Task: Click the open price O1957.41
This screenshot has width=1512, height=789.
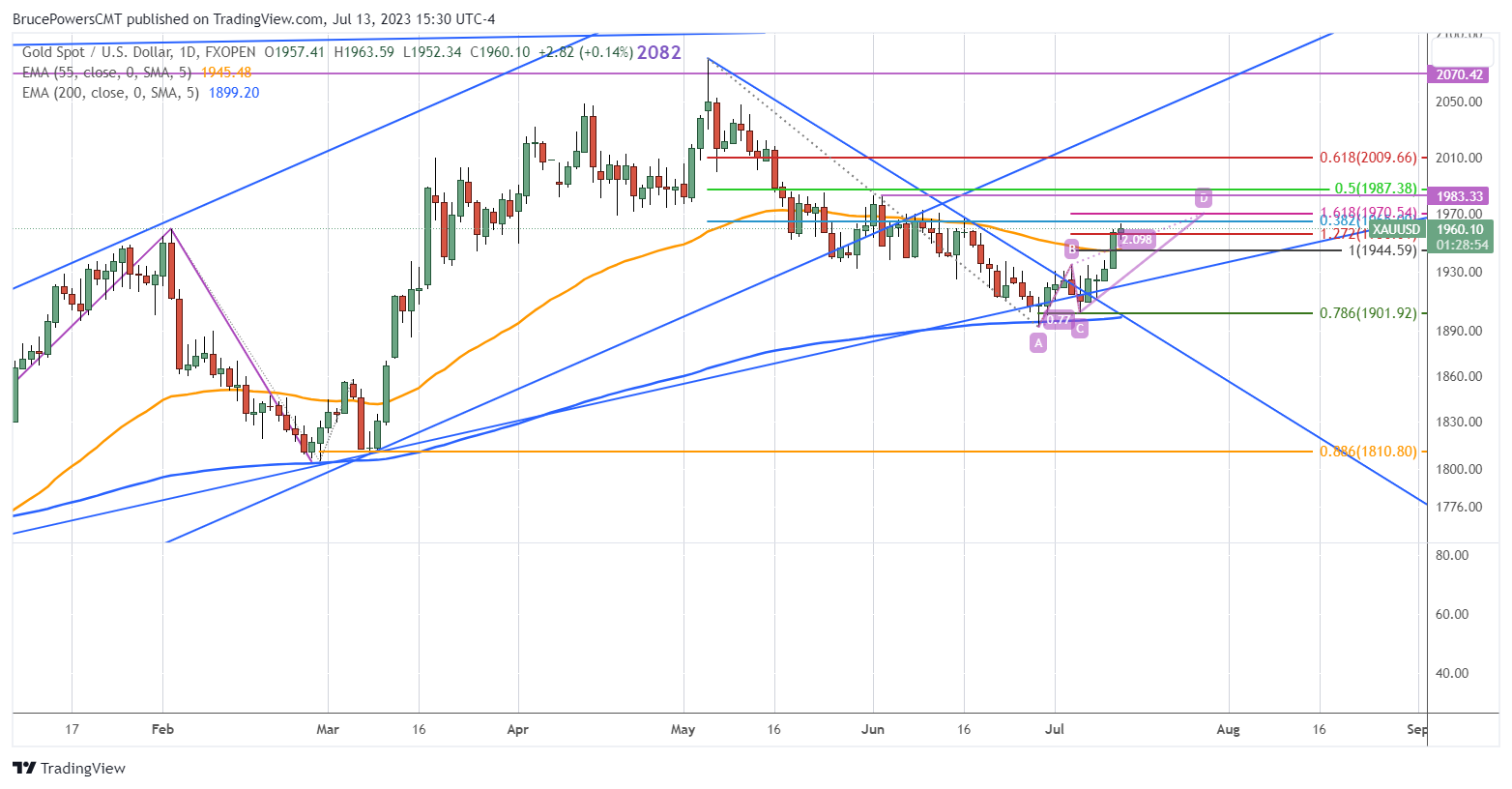Action: tap(295, 52)
